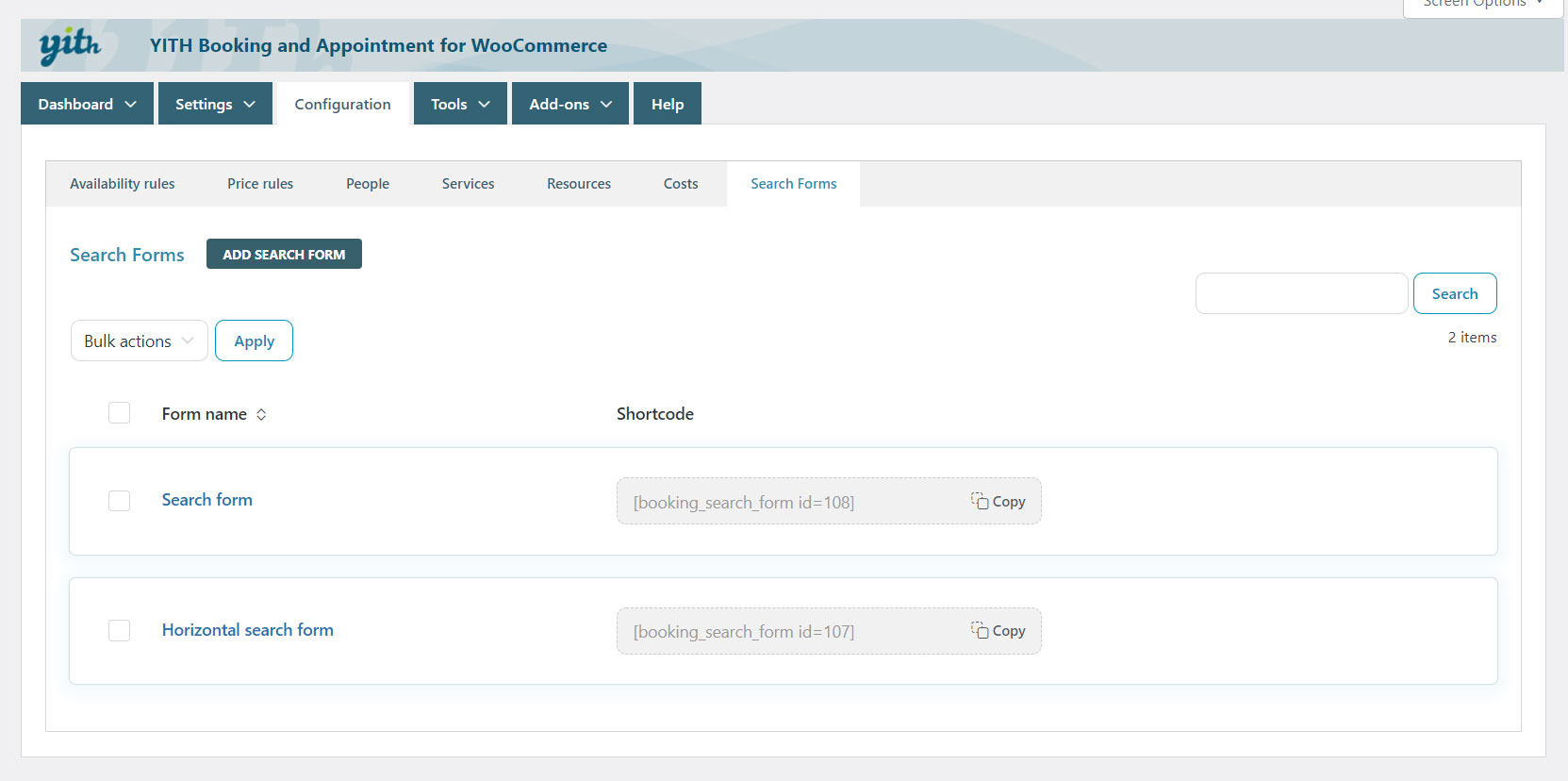Tick the select-all checkbox in table header
Screen dimensions: 1568x781
tap(119, 413)
